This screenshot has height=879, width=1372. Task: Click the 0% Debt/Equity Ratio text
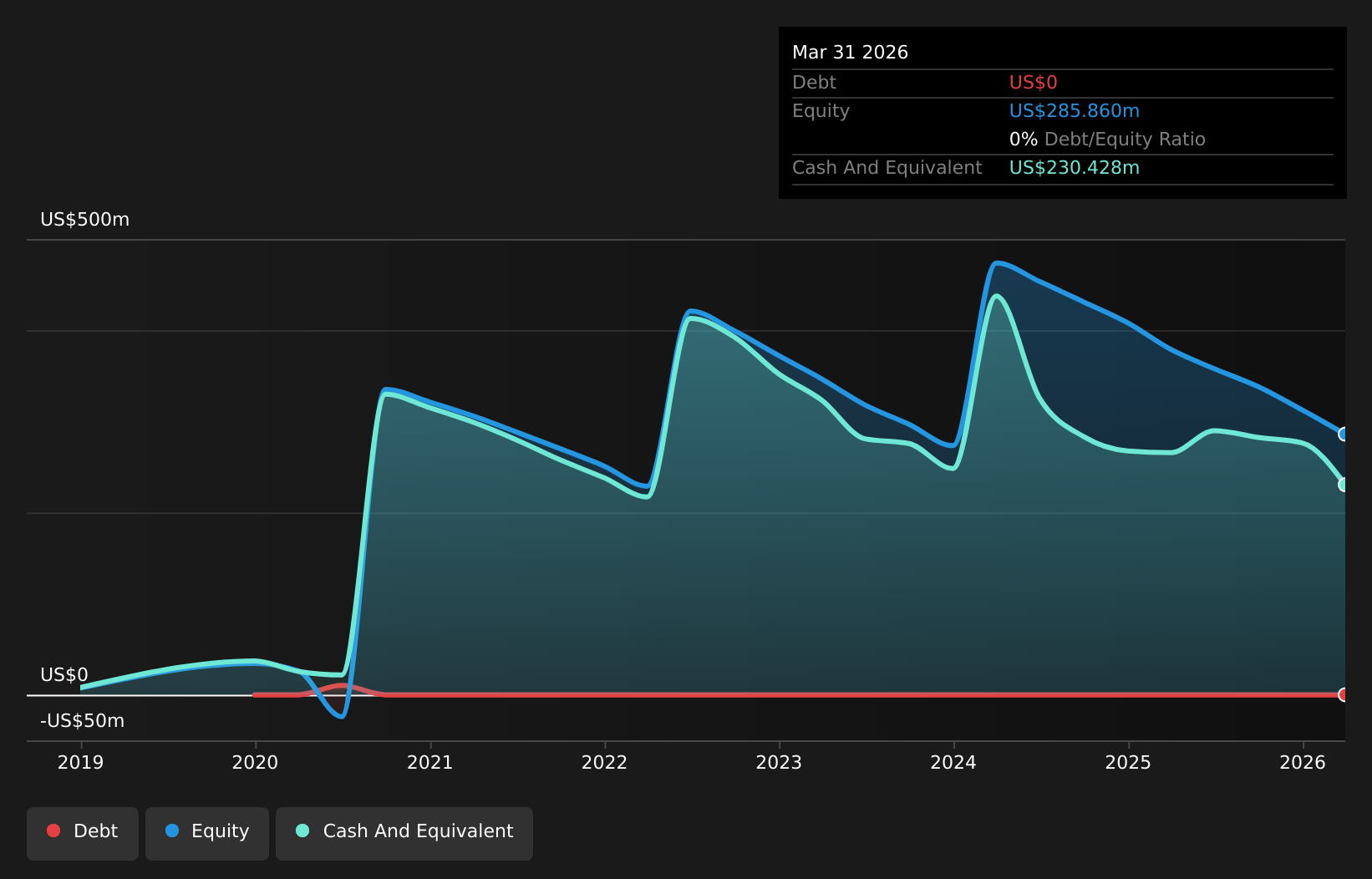(1107, 140)
